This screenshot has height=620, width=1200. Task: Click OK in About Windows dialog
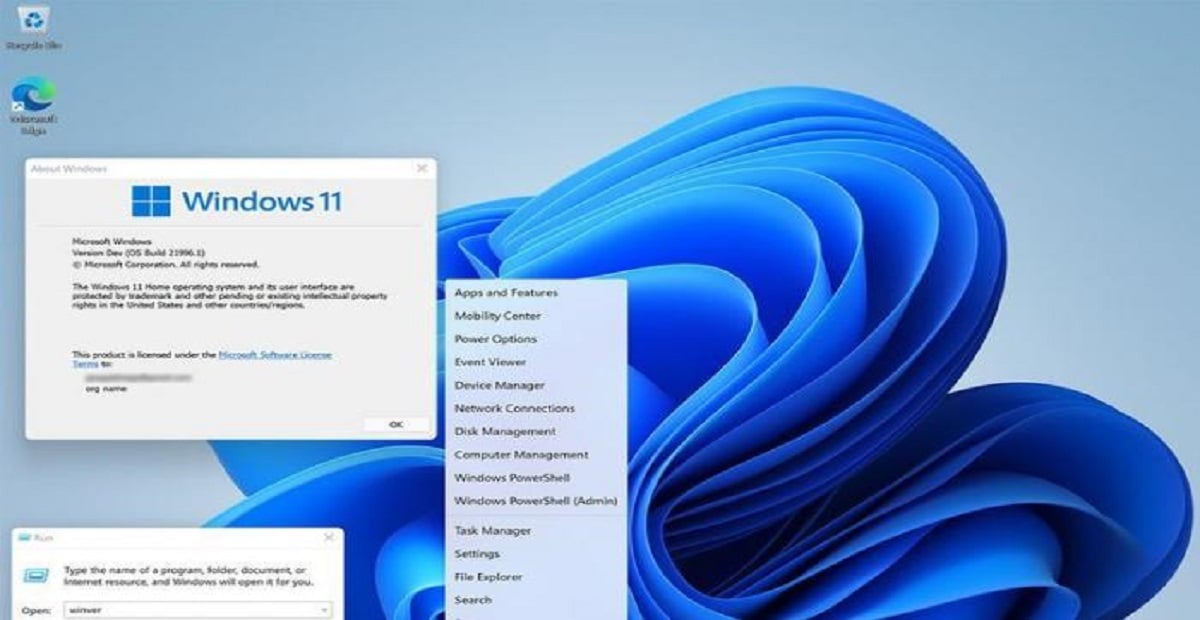(396, 424)
